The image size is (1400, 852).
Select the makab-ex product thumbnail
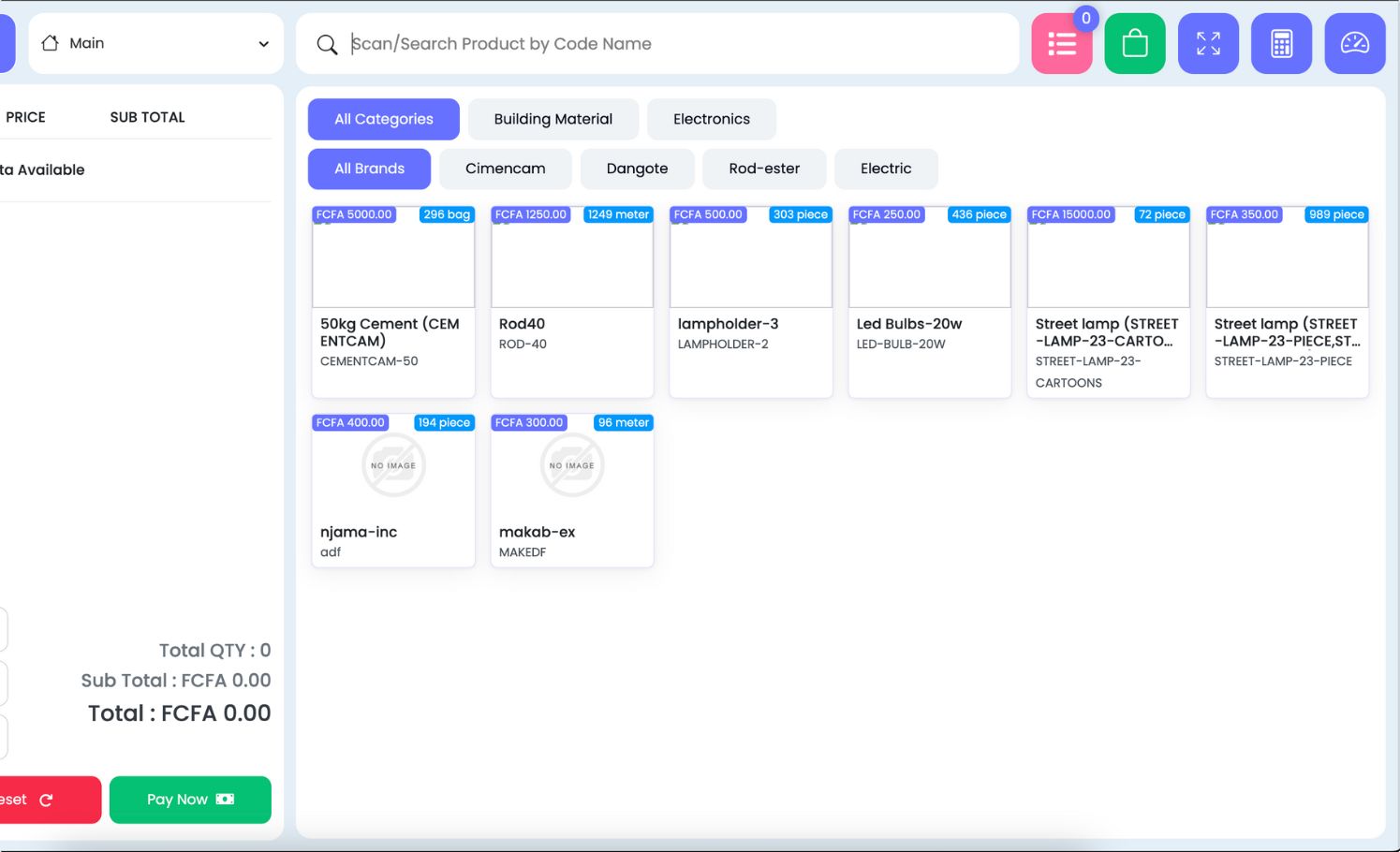tap(571, 464)
